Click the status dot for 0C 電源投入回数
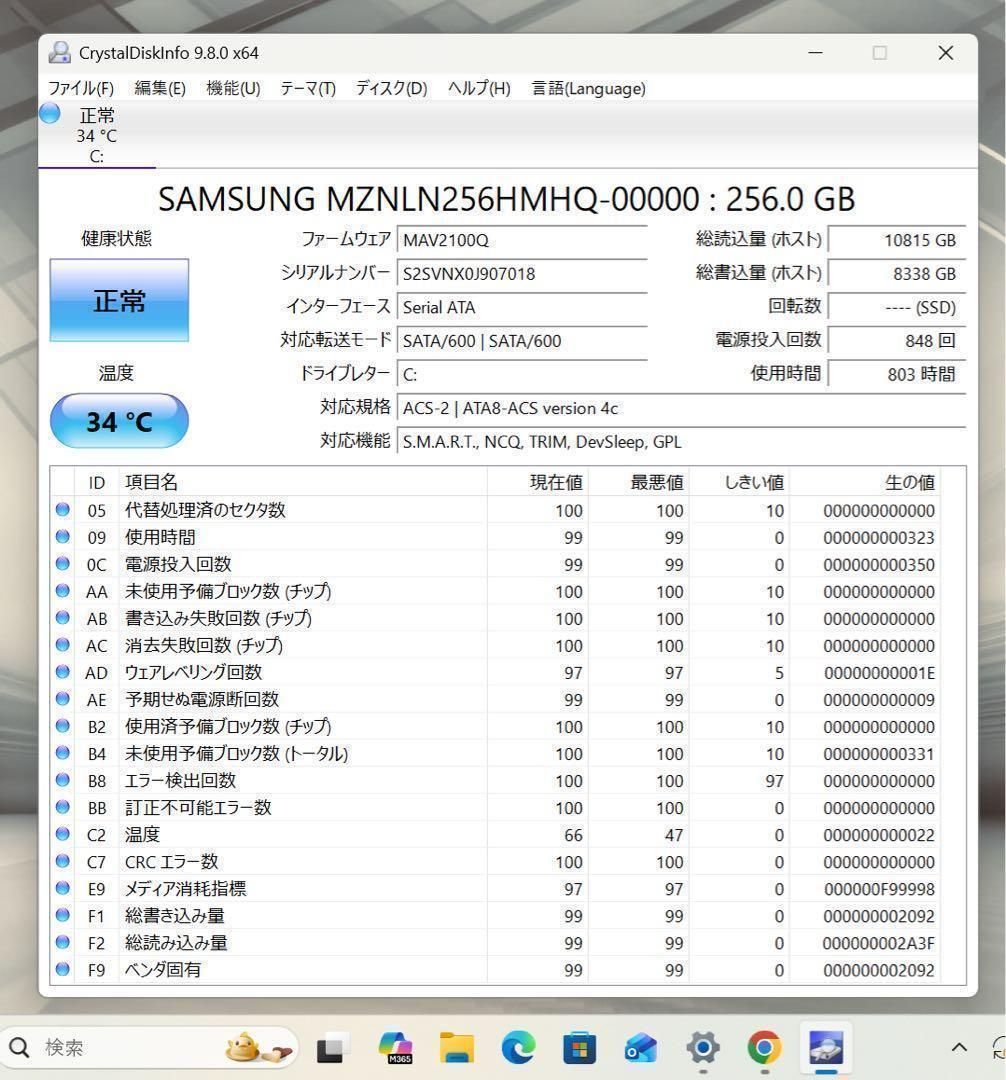The image size is (1006, 1080). click(x=63, y=563)
